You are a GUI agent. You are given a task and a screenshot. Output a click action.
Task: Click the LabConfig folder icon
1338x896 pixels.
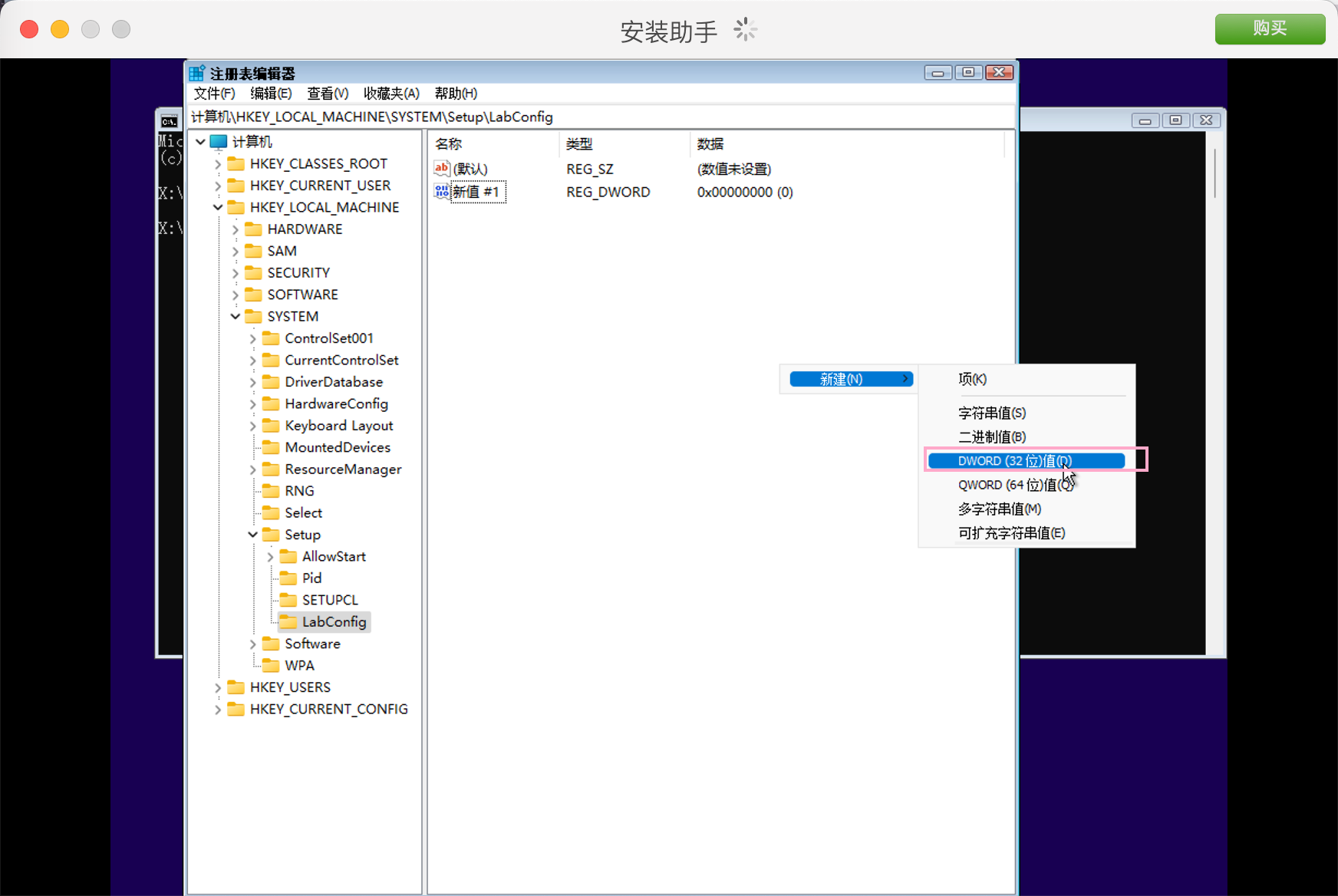[x=288, y=622]
